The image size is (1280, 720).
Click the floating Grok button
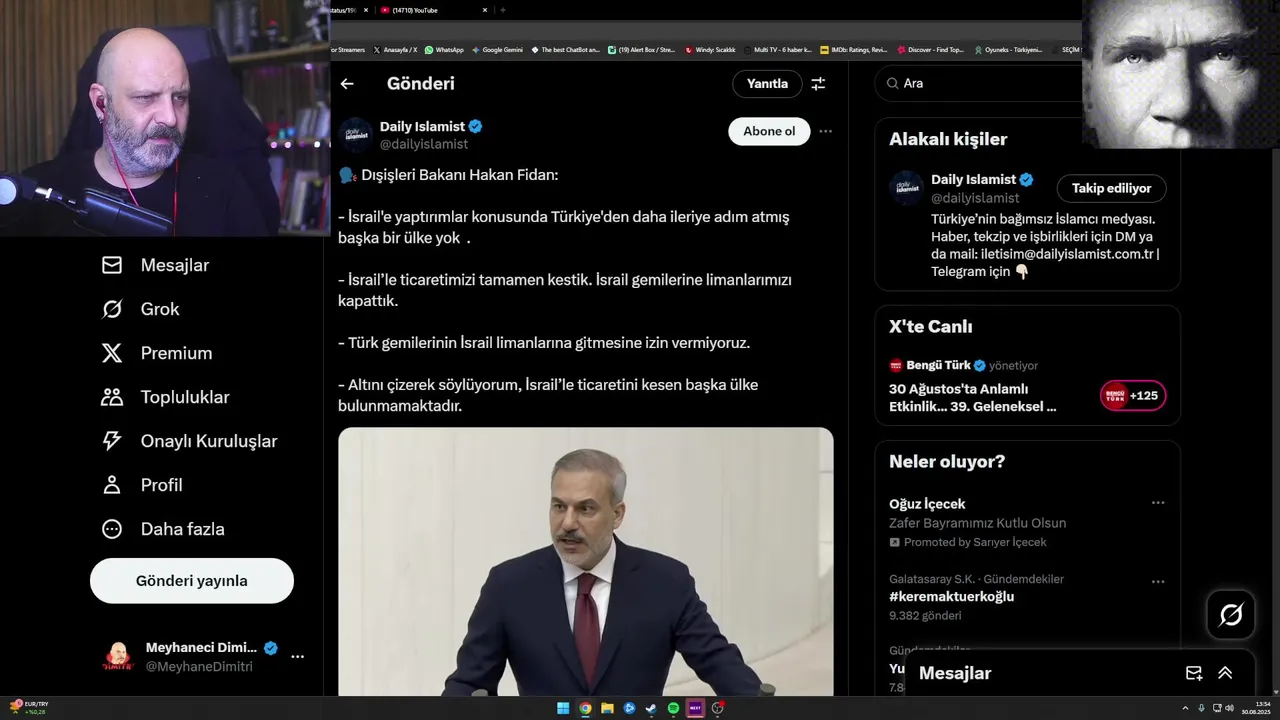coord(1231,615)
